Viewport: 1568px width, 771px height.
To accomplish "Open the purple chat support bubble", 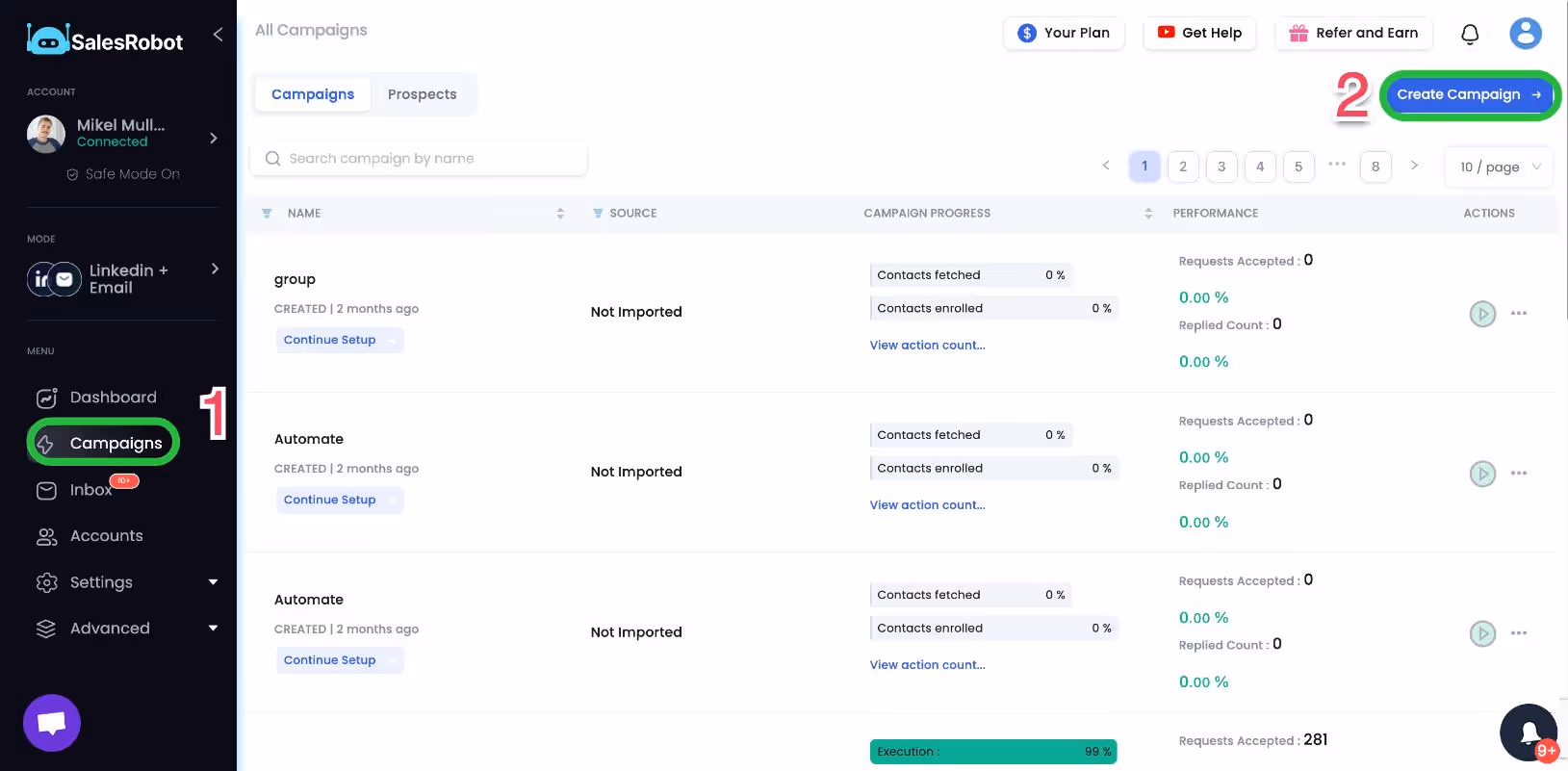I will pyautogui.click(x=52, y=723).
